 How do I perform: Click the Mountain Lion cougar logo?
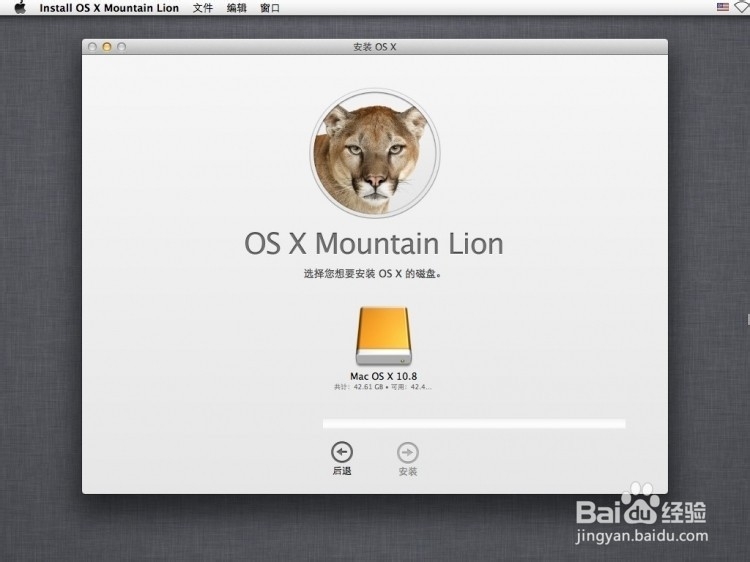coord(375,153)
